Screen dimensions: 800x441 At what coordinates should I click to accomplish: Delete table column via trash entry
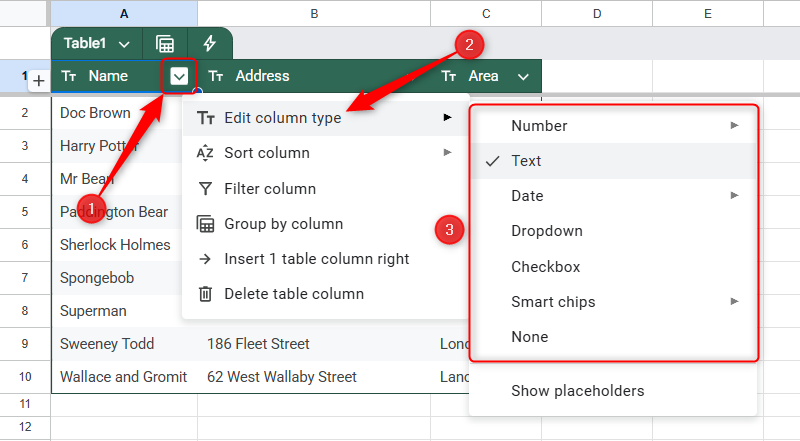tap(294, 294)
